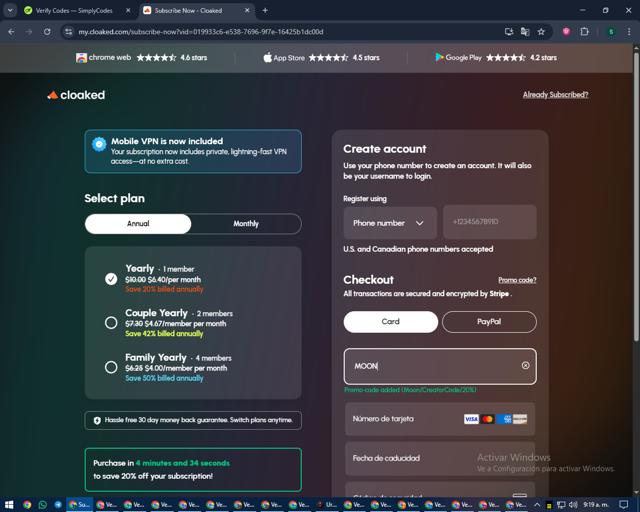Click the phone number input field
The width and height of the screenshot is (640, 512).
490,222
